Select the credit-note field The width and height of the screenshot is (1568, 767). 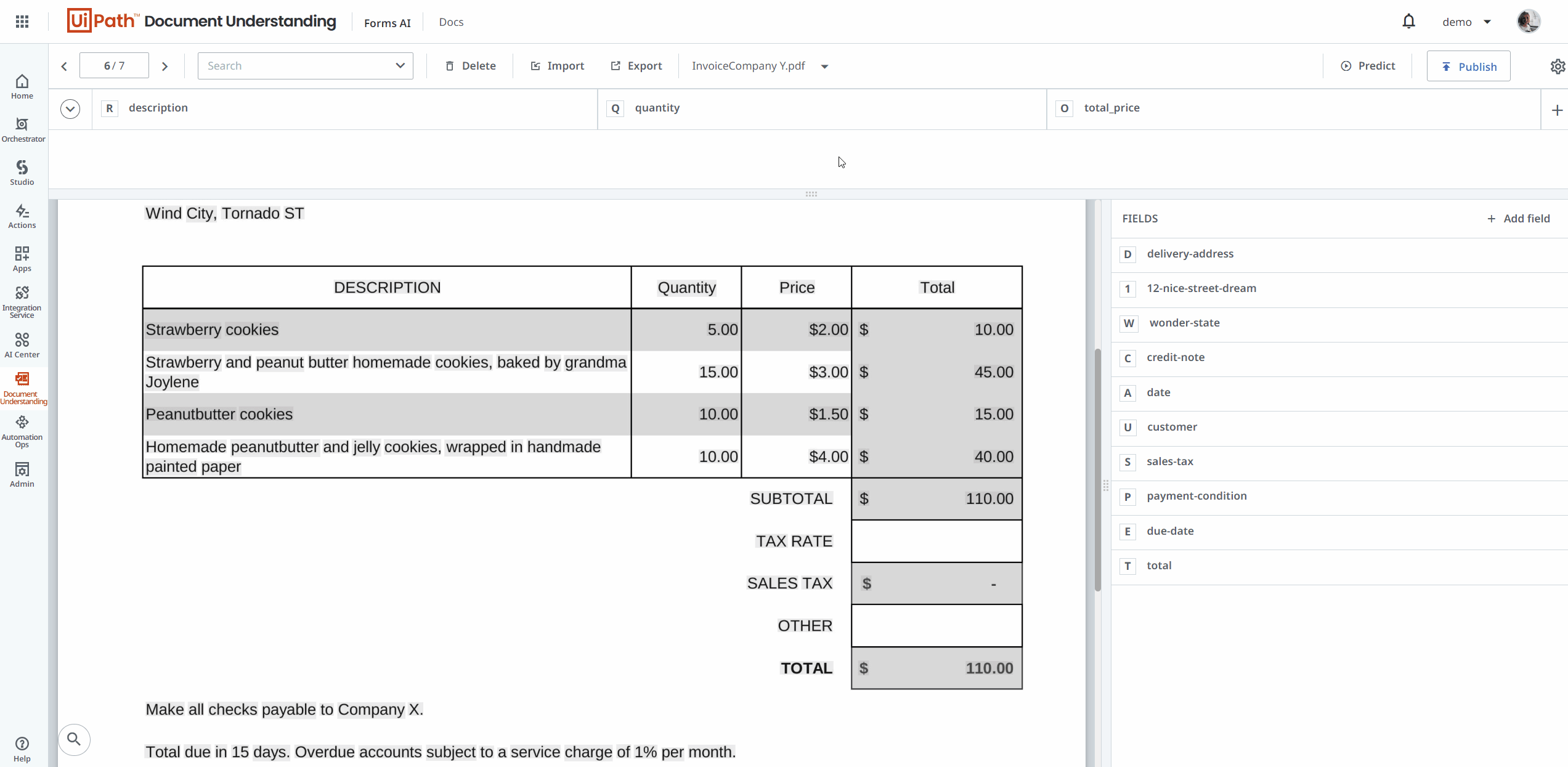click(x=1340, y=358)
